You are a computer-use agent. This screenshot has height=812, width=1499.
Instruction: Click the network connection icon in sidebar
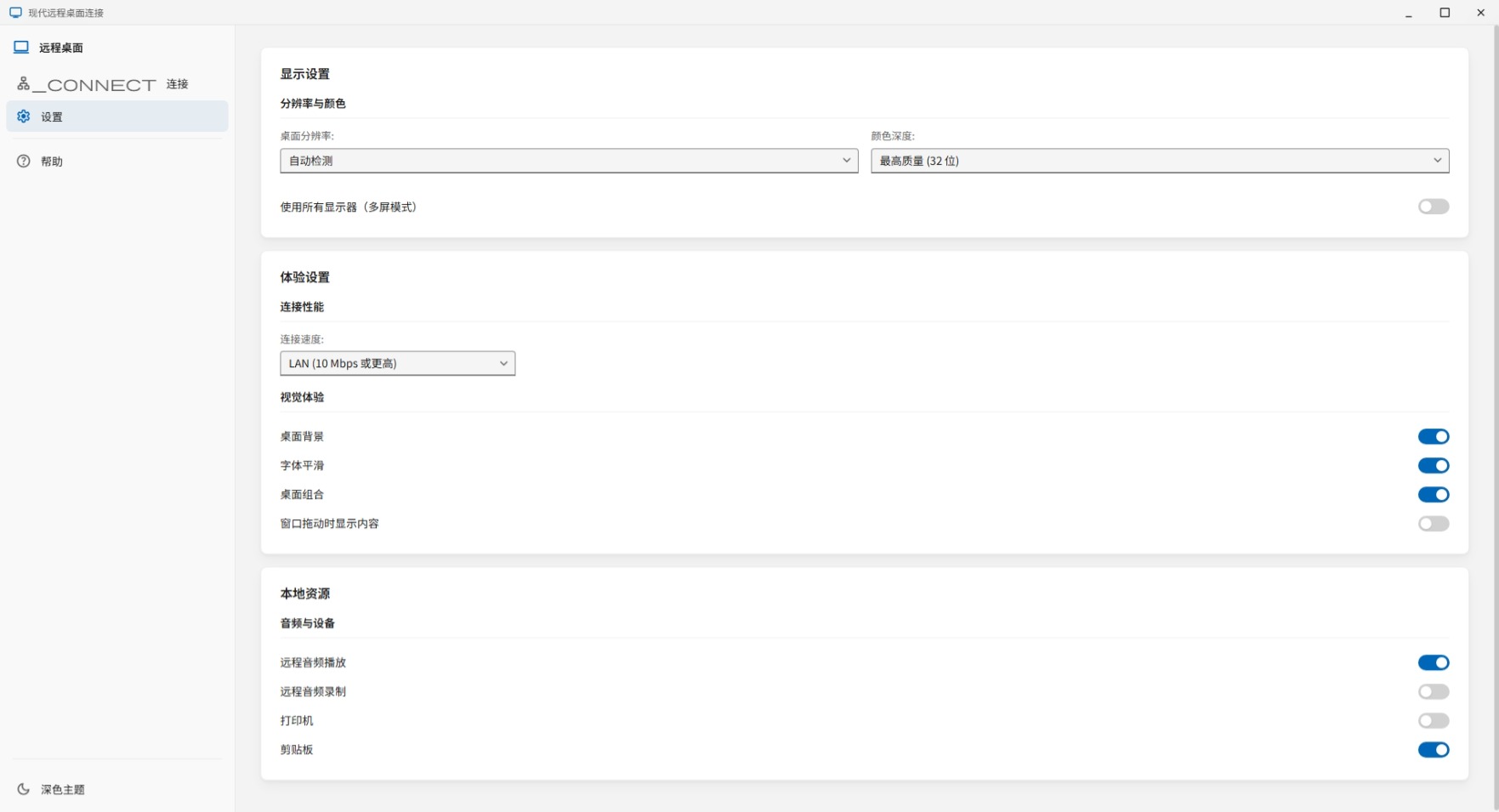tap(24, 83)
